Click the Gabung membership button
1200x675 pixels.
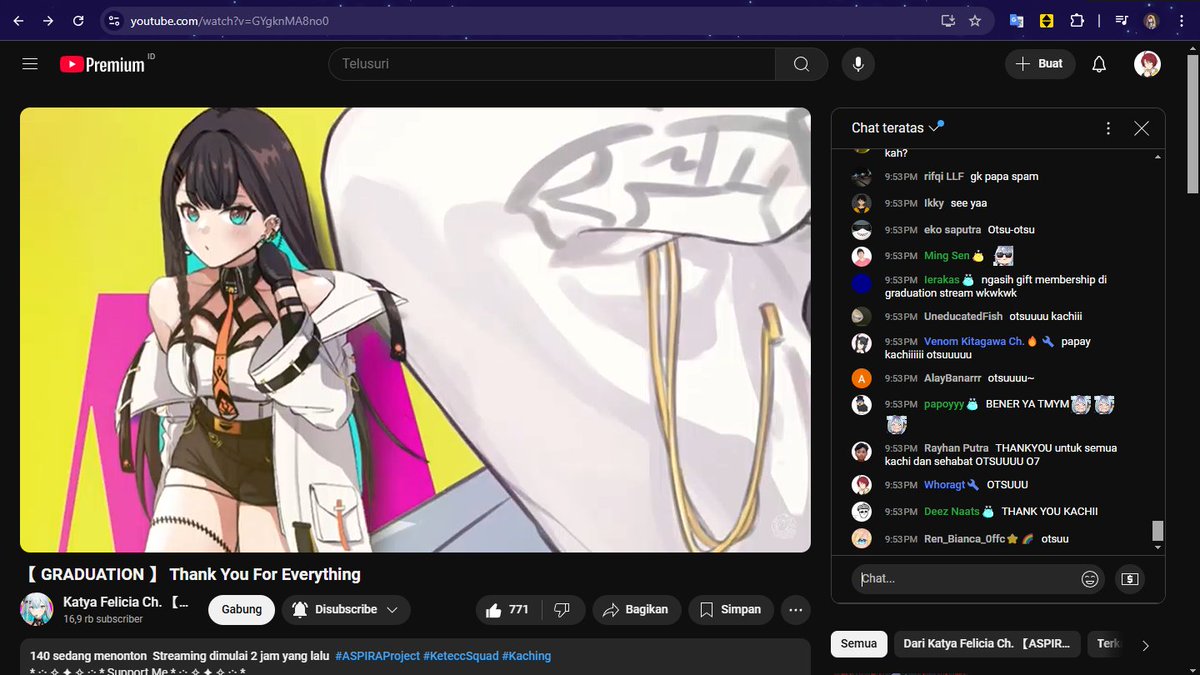[242, 609]
